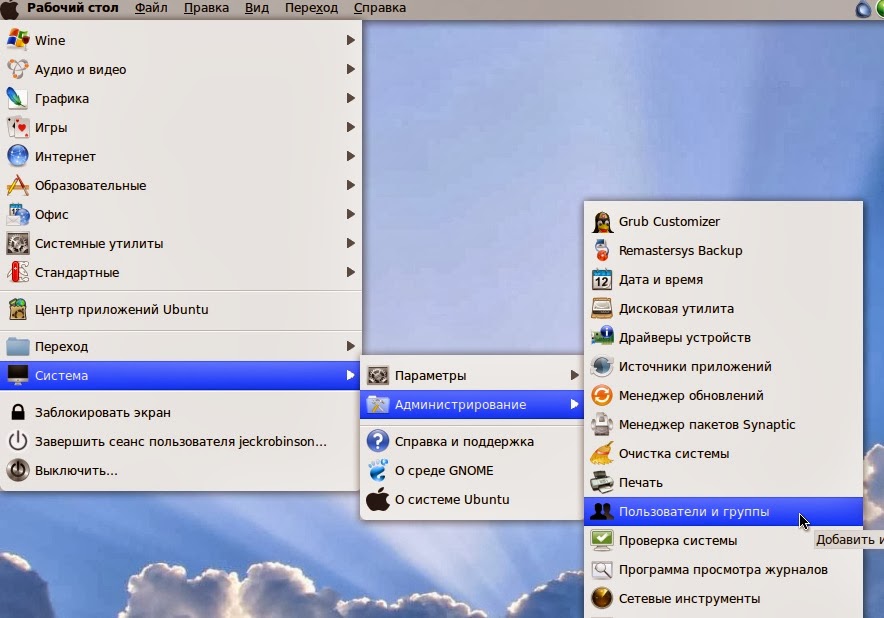The width and height of the screenshot is (884, 618).
Task: Open the Правка menu
Action: click(x=206, y=8)
